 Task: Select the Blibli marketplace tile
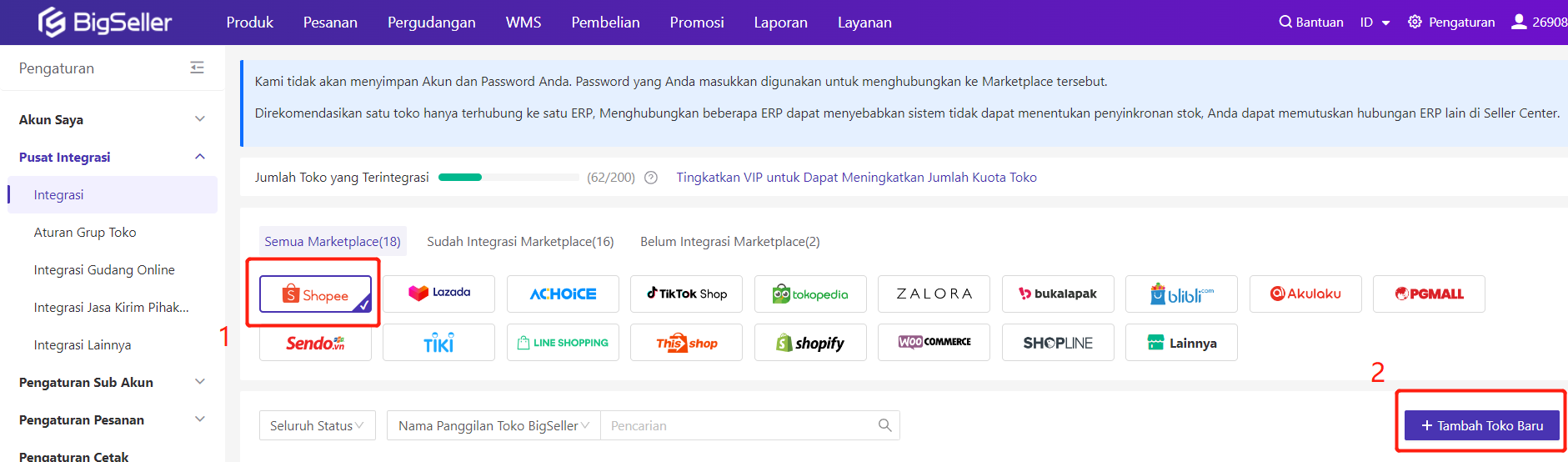(x=1181, y=294)
